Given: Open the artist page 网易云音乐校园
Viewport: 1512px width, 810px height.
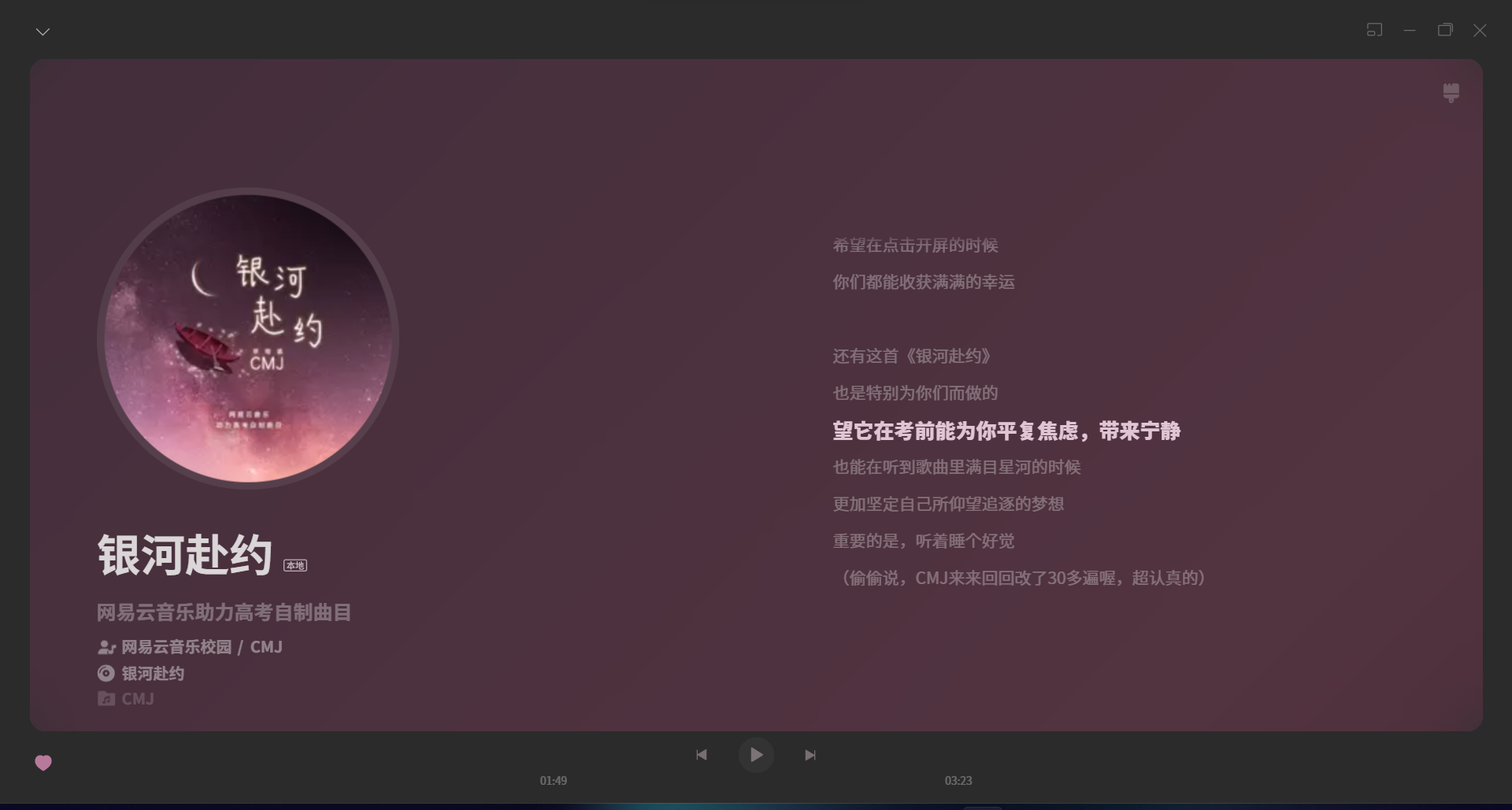Looking at the screenshot, I should click(175, 647).
